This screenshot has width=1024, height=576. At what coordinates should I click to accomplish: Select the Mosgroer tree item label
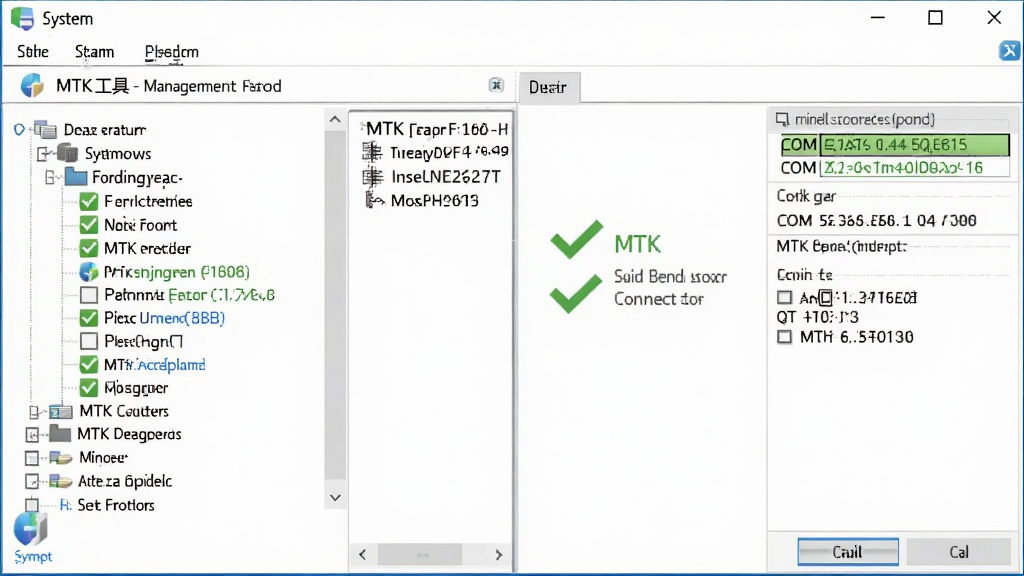pyautogui.click(x=136, y=388)
